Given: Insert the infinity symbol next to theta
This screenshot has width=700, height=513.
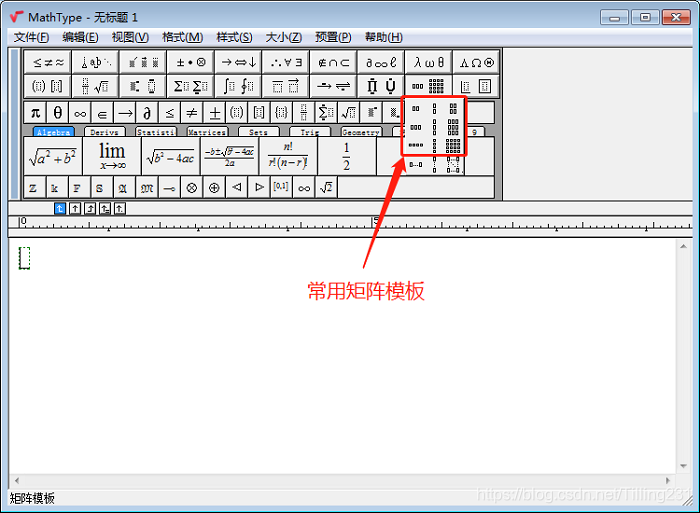Looking at the screenshot, I should click(80, 113).
